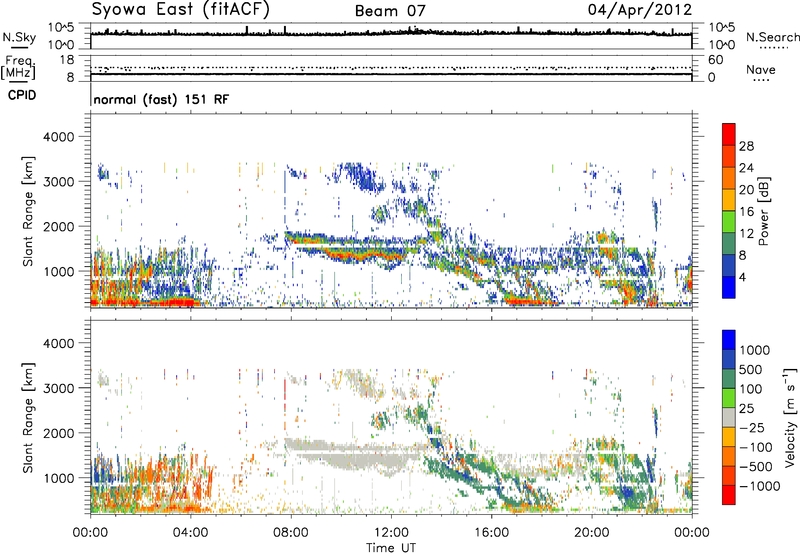This screenshot has width=800, height=554.
Task: Select the '18' tick on the frequency axis
Action: 67,60
